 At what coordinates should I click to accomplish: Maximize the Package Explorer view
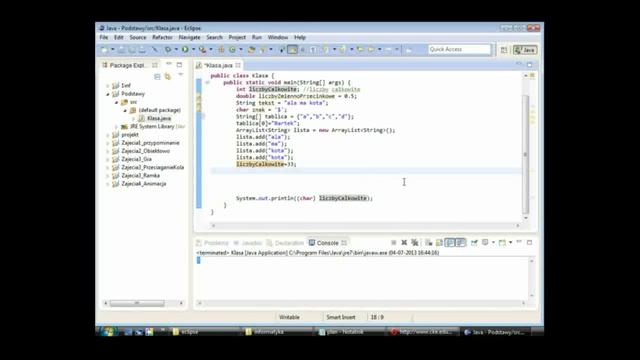coord(179,64)
